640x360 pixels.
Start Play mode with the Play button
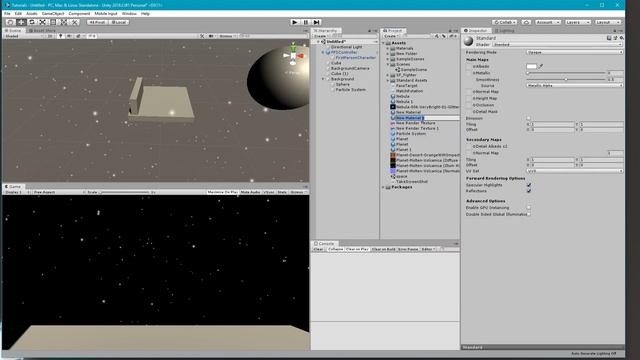(295, 22)
